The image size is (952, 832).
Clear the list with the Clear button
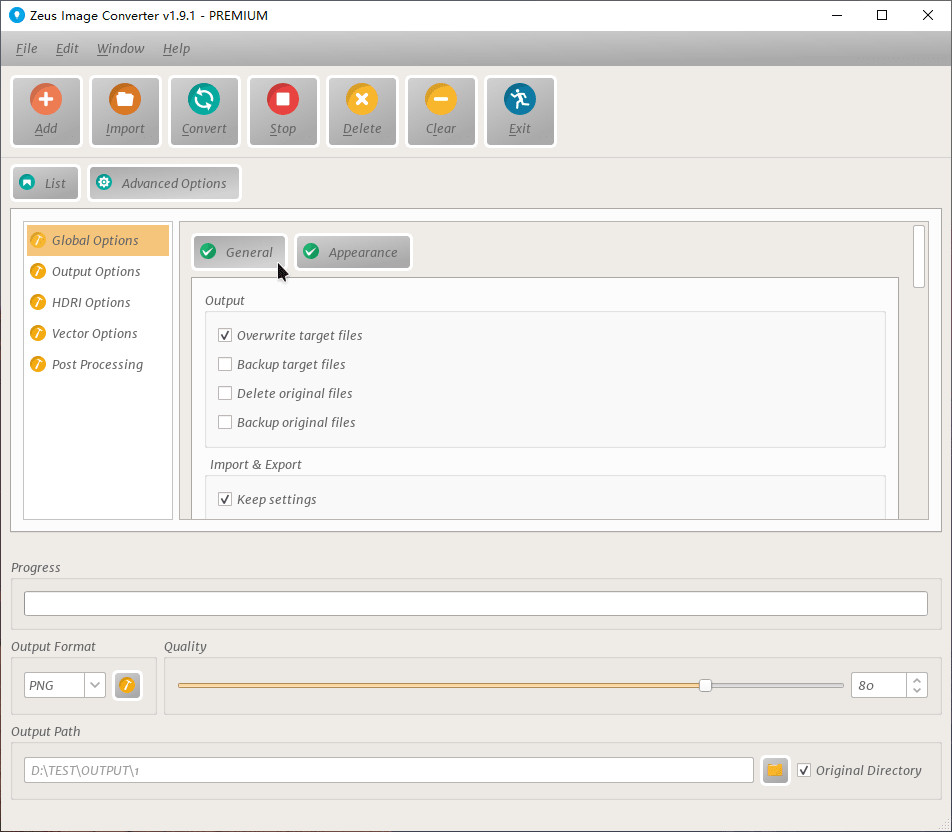pos(441,111)
